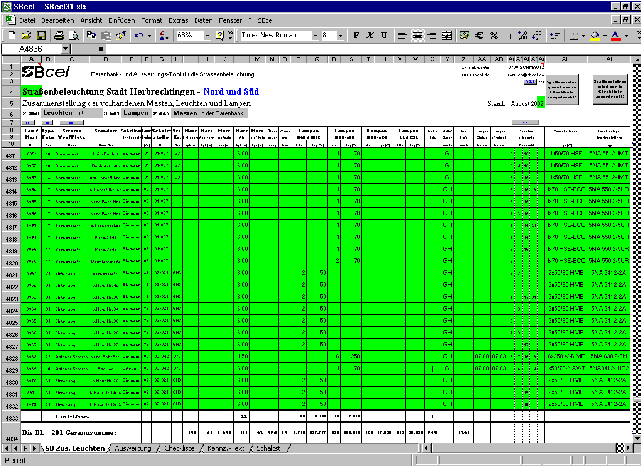
Task: Select the Format Painter brush icon
Action: [121, 36]
